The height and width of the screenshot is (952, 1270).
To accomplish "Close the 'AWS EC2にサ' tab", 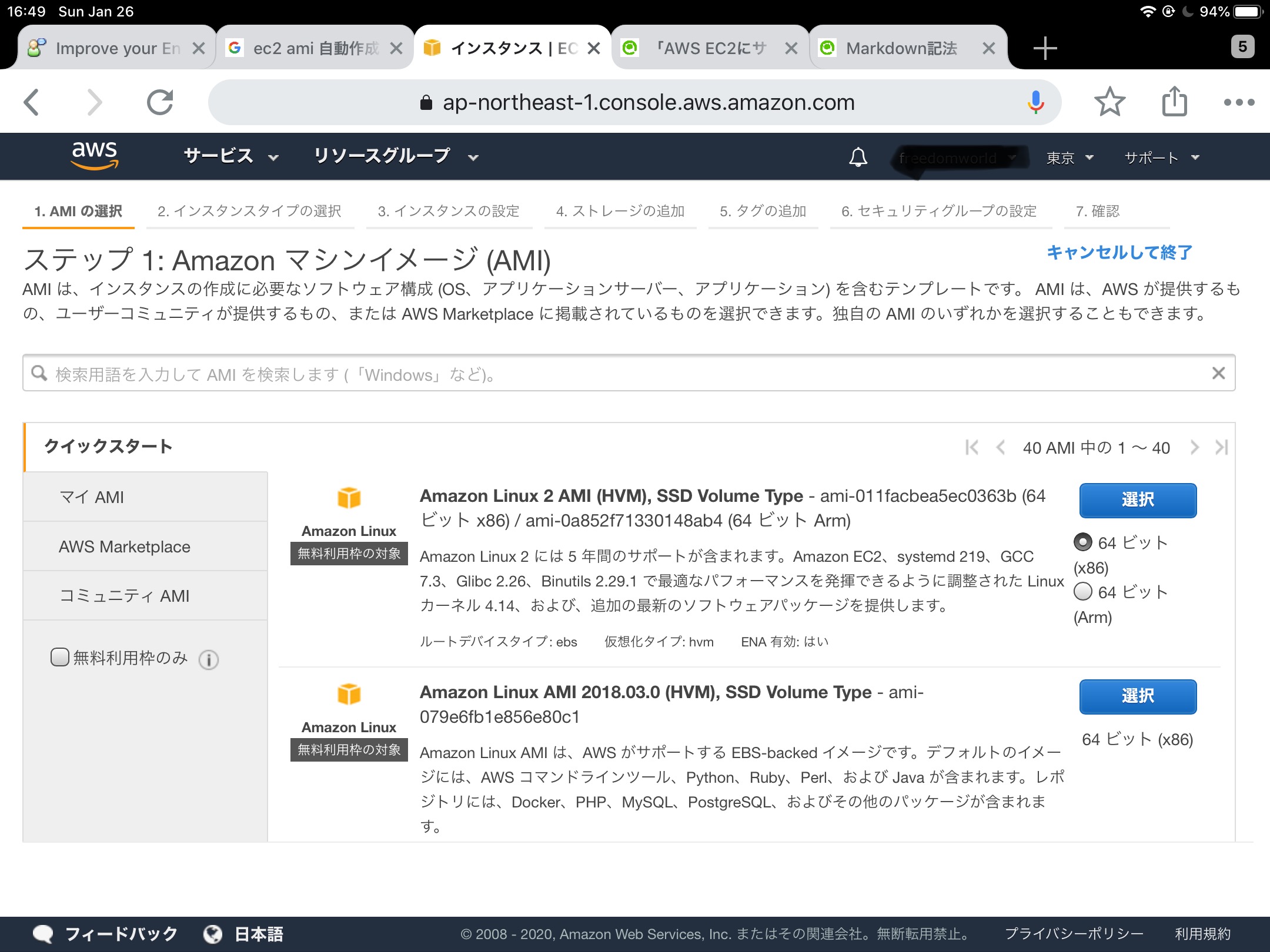I will click(x=791, y=48).
